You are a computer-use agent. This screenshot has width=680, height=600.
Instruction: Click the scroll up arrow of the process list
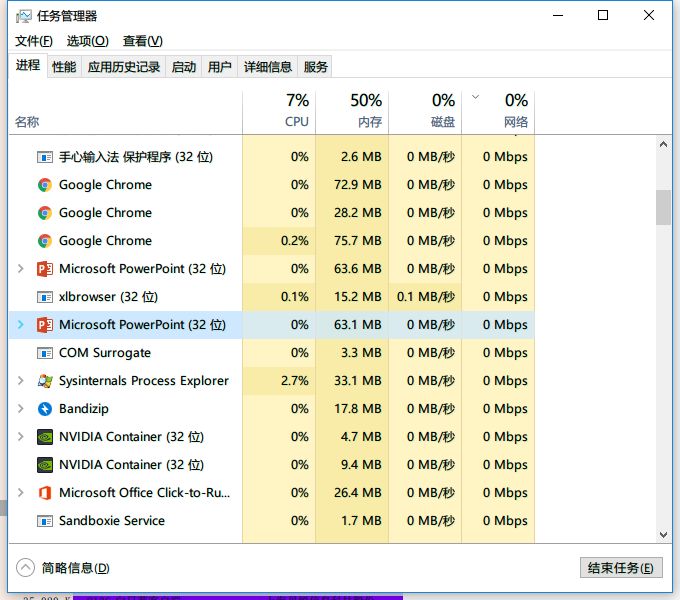pos(663,144)
